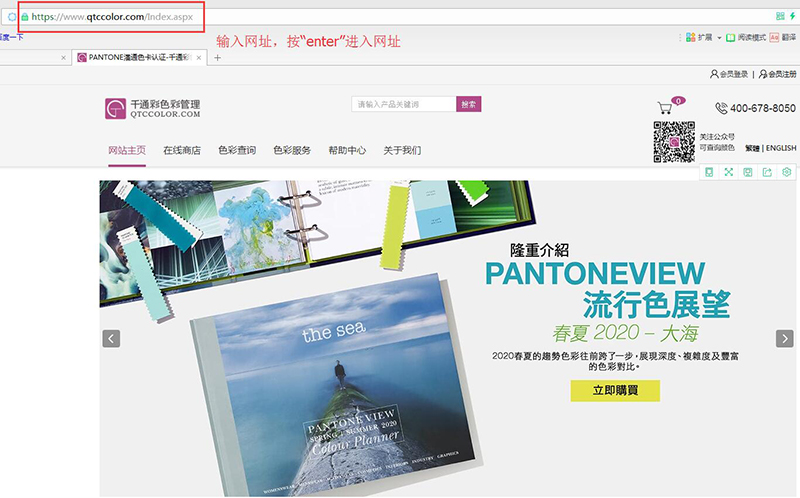800x498 pixels.
Task: Click the 百度一下 bookmark link
Action: pyautogui.click(x=11, y=37)
